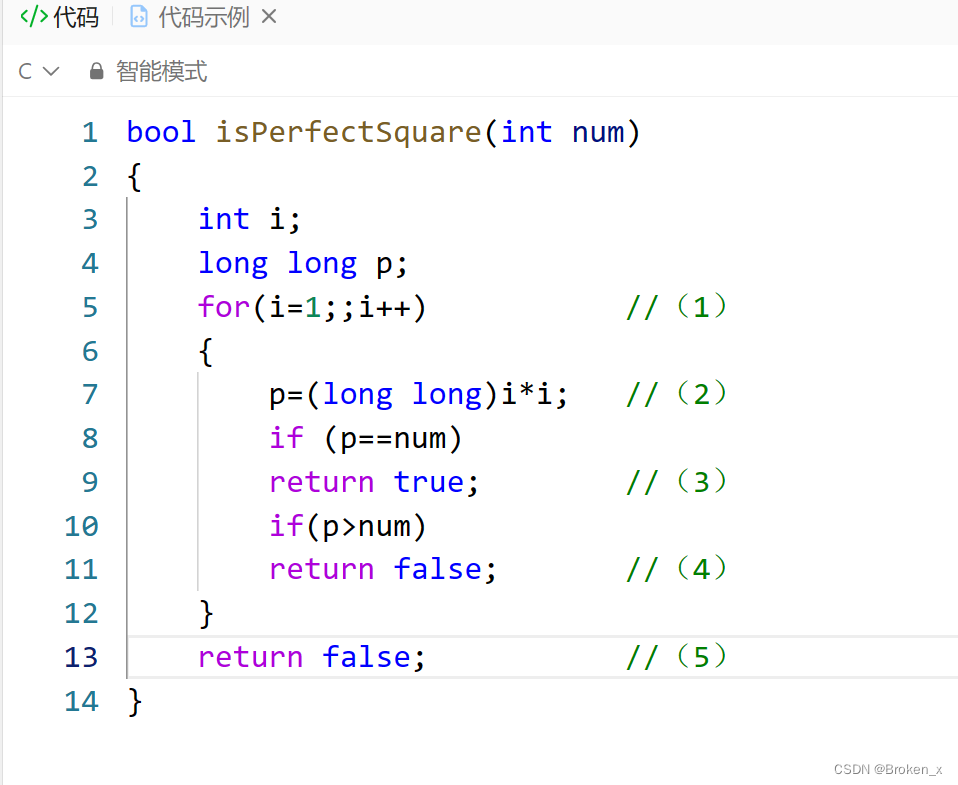Click line number 5 in the gutter
This screenshot has width=958, height=785.
(x=89, y=307)
